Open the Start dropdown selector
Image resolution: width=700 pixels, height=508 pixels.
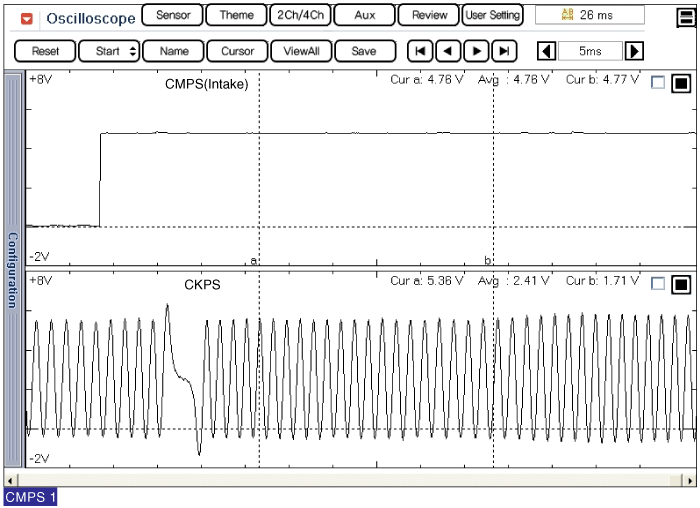109,51
